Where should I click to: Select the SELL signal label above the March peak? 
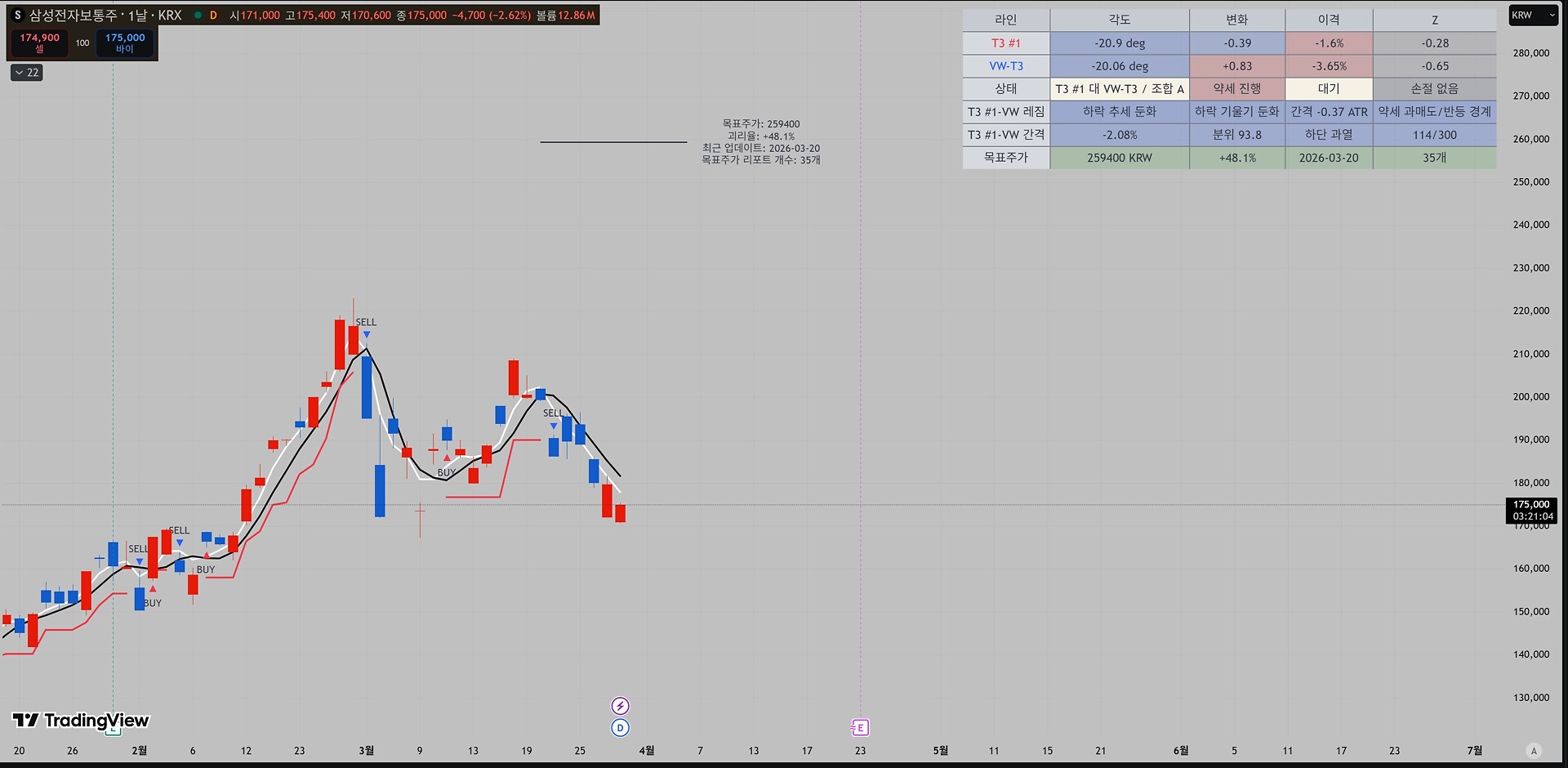click(366, 322)
